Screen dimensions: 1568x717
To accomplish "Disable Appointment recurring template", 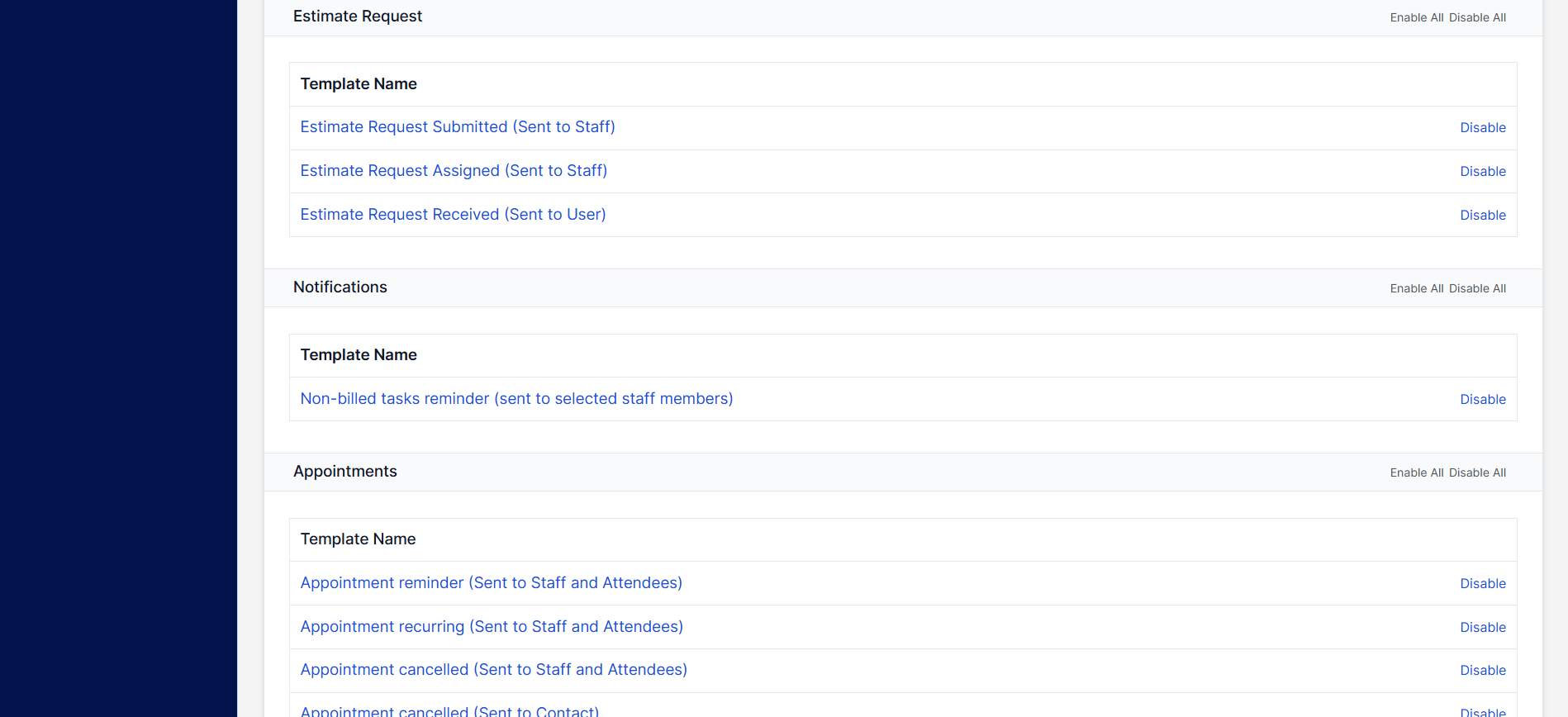I will pyautogui.click(x=1483, y=628).
